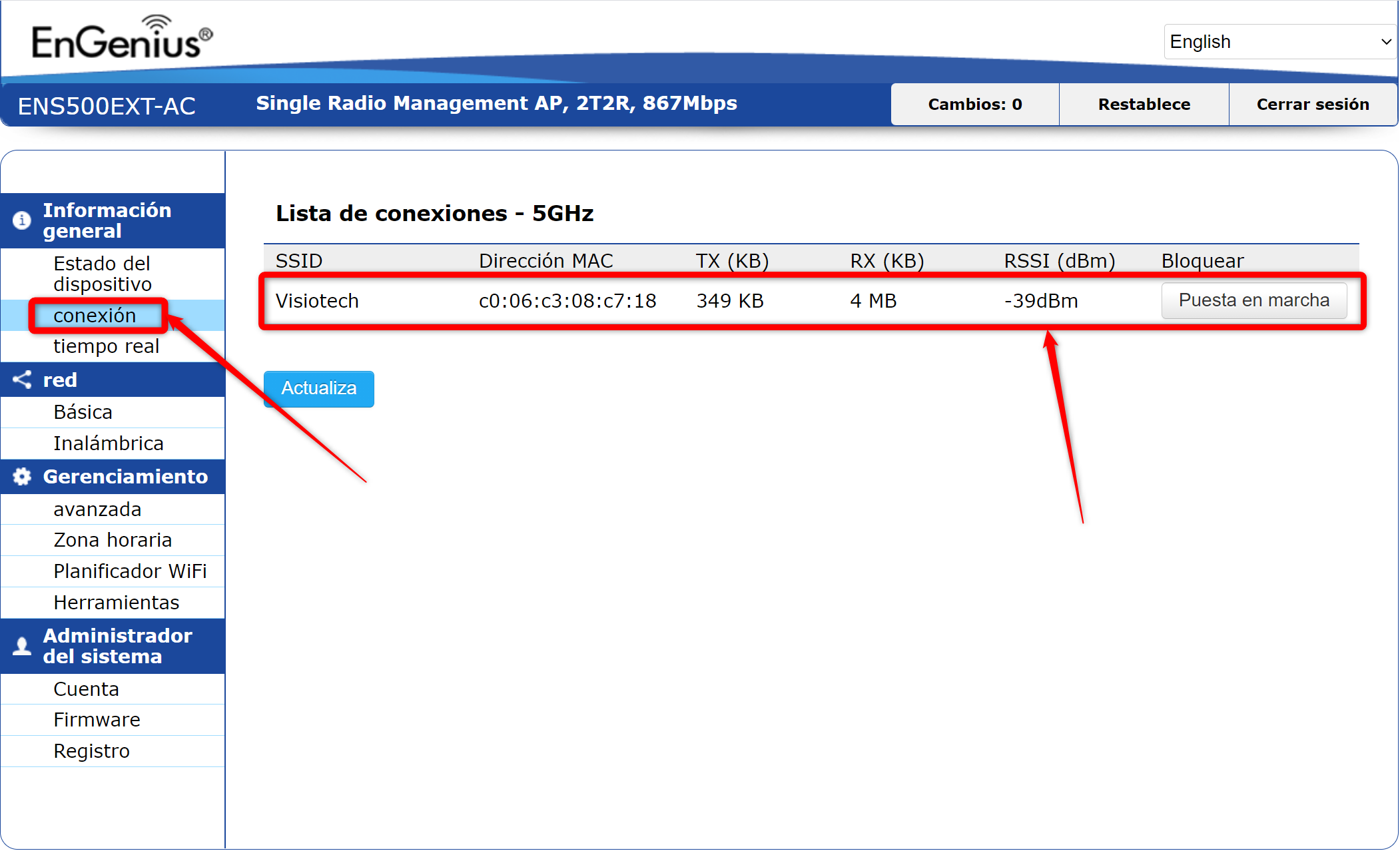The image size is (1400, 851).
Task: Click the EnGenius logo
Action: [122, 38]
